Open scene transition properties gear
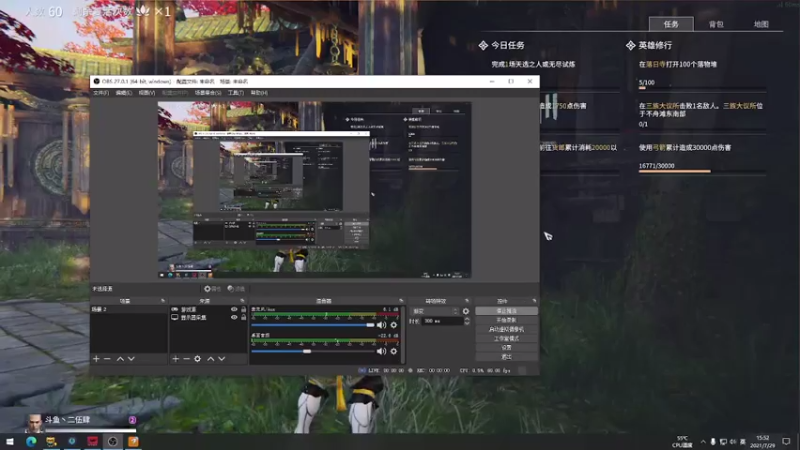This screenshot has width=800, height=450. pos(465,311)
